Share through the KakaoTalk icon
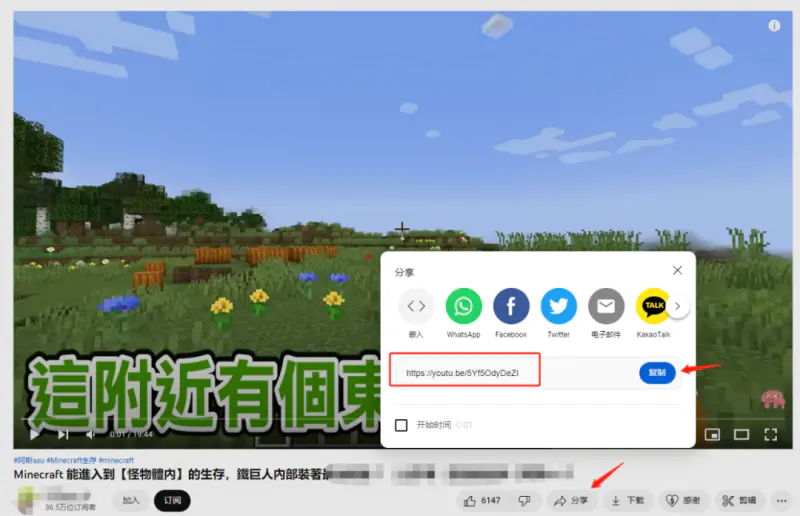800x516 pixels. coord(653,306)
